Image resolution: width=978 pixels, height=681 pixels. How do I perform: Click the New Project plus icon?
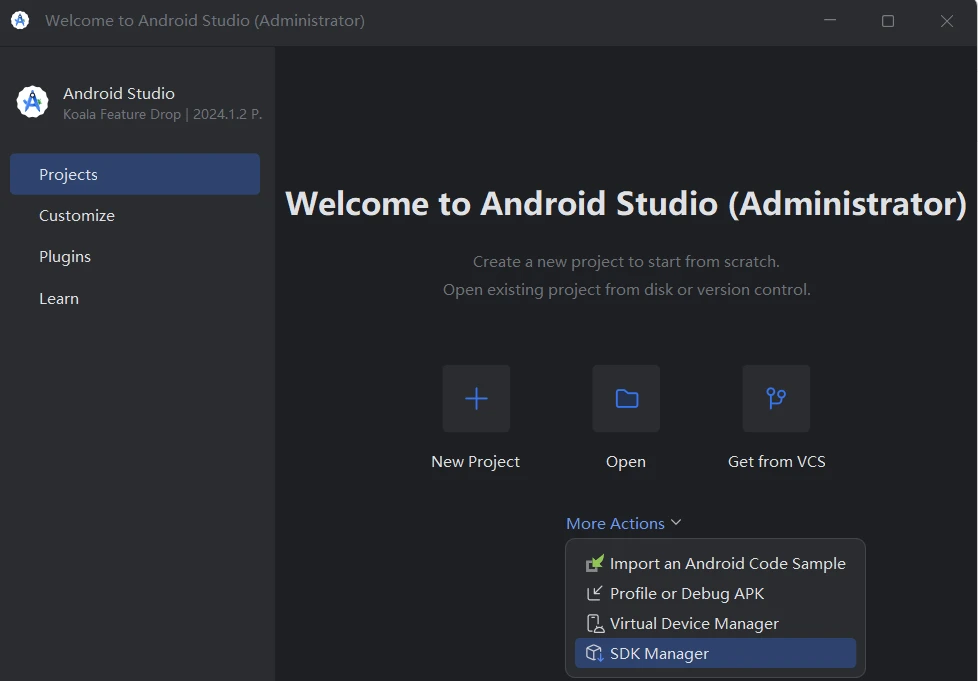pos(477,398)
